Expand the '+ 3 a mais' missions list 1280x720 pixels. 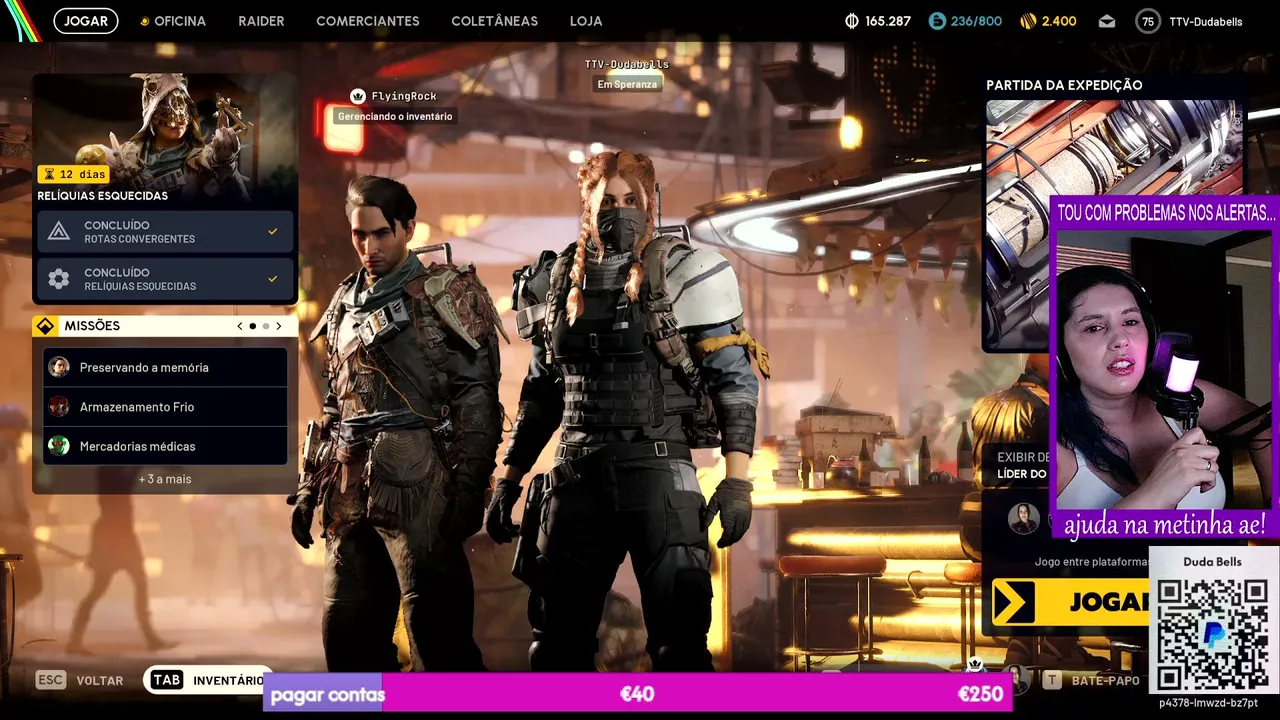point(165,479)
